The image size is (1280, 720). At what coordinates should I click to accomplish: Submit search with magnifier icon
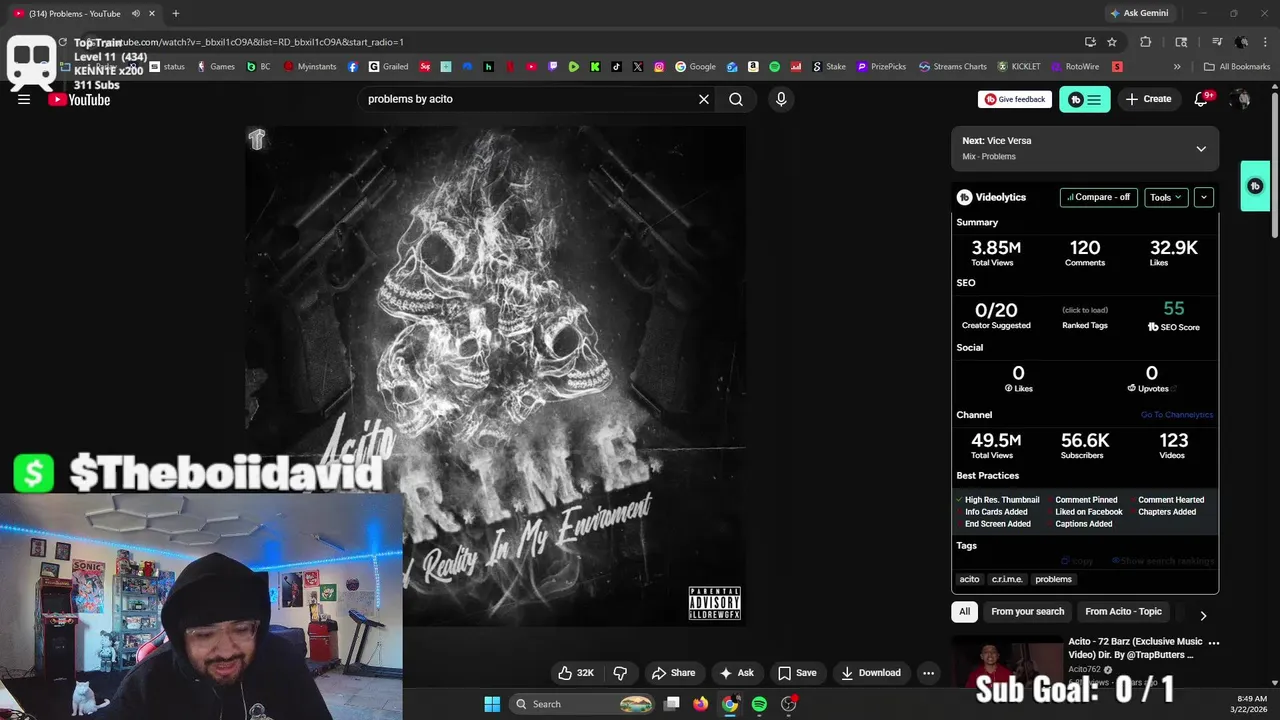coord(736,99)
